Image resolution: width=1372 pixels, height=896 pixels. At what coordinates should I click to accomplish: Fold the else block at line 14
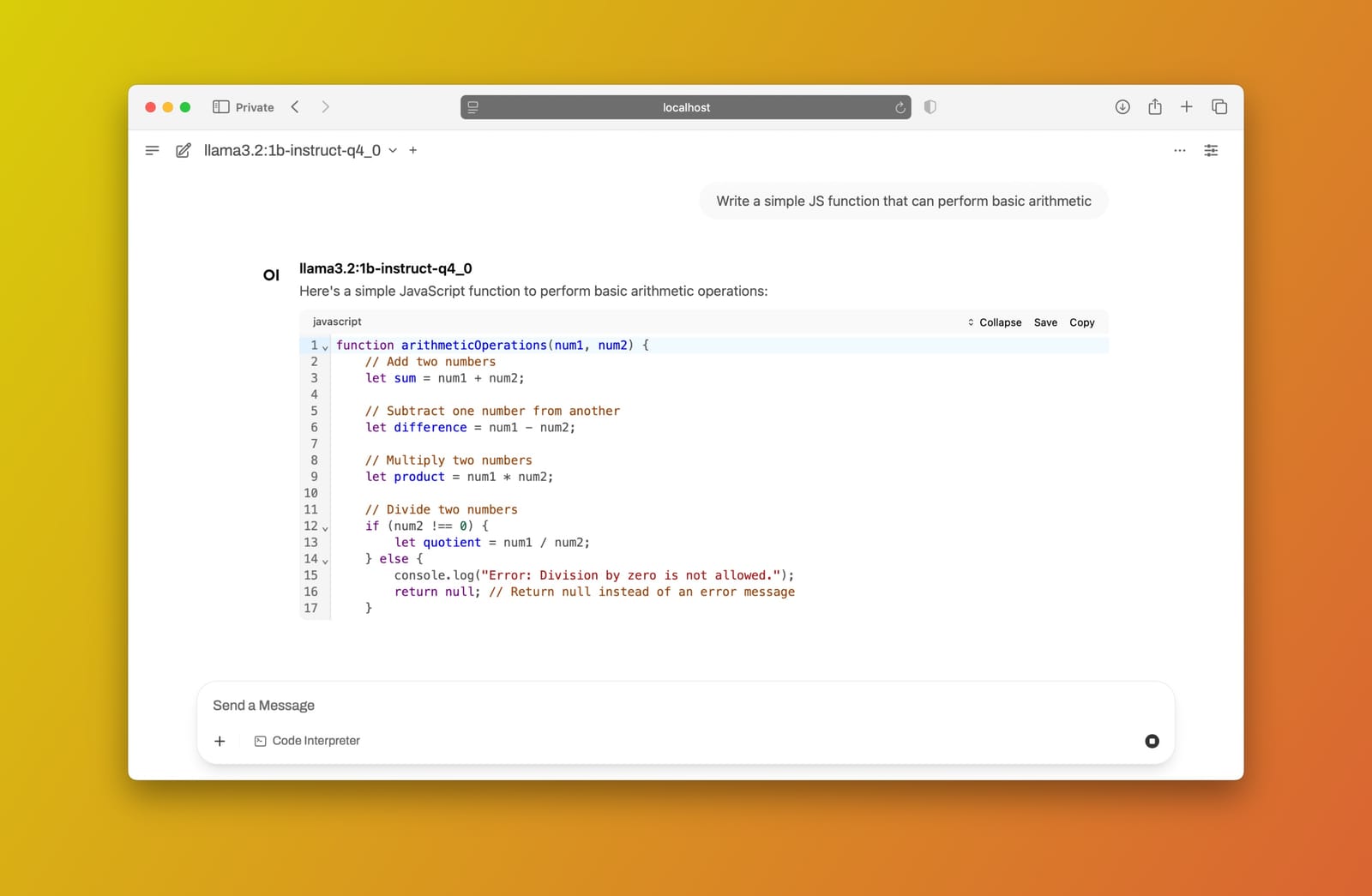click(325, 559)
